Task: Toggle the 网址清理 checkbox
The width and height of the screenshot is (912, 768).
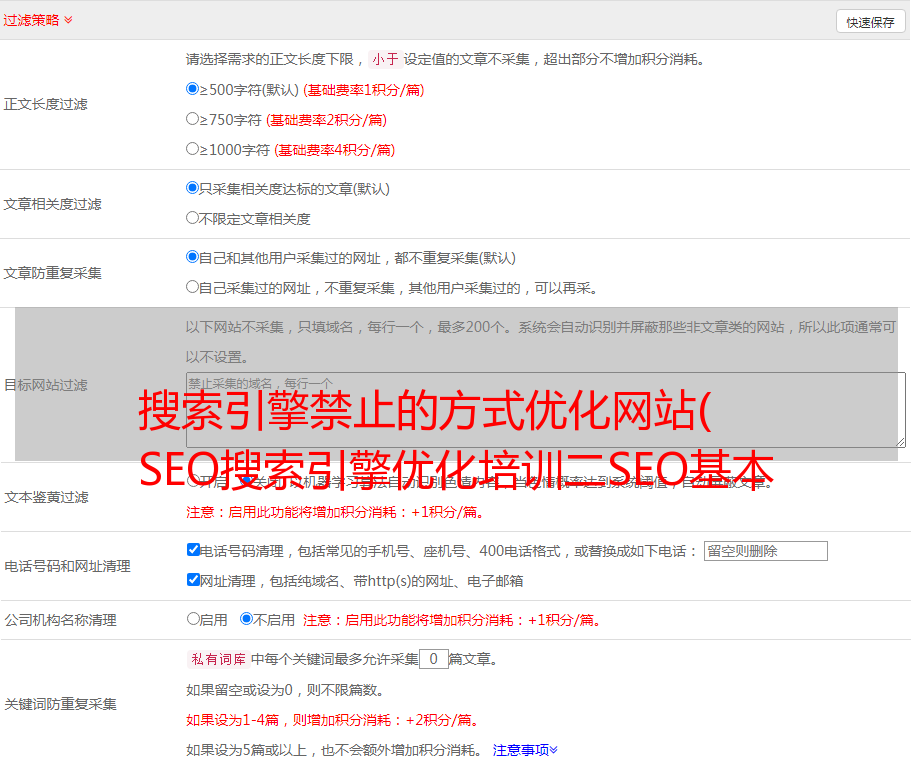Action: click(x=194, y=580)
